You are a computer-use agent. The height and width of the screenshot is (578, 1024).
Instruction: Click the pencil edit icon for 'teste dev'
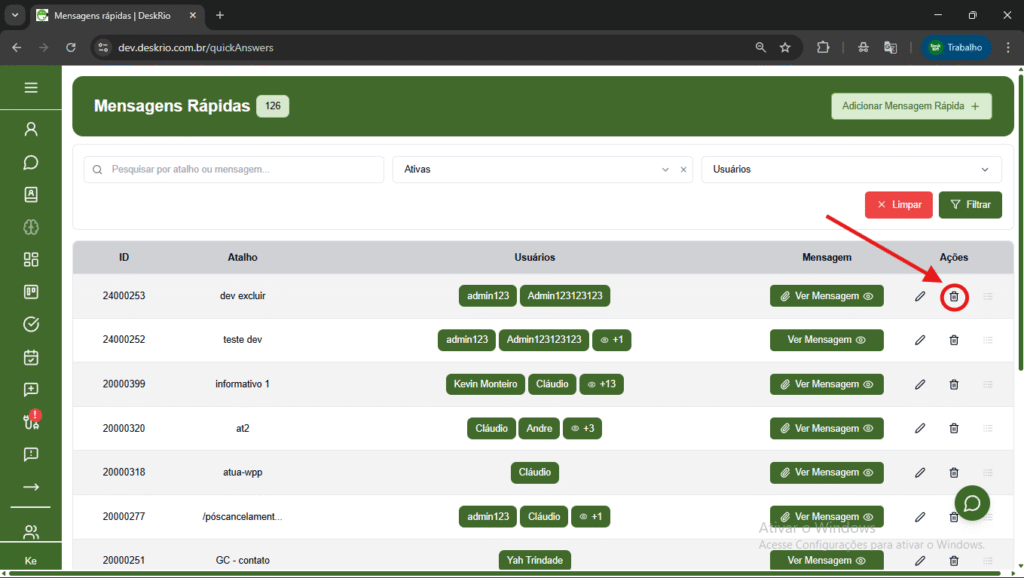pyautogui.click(x=920, y=340)
